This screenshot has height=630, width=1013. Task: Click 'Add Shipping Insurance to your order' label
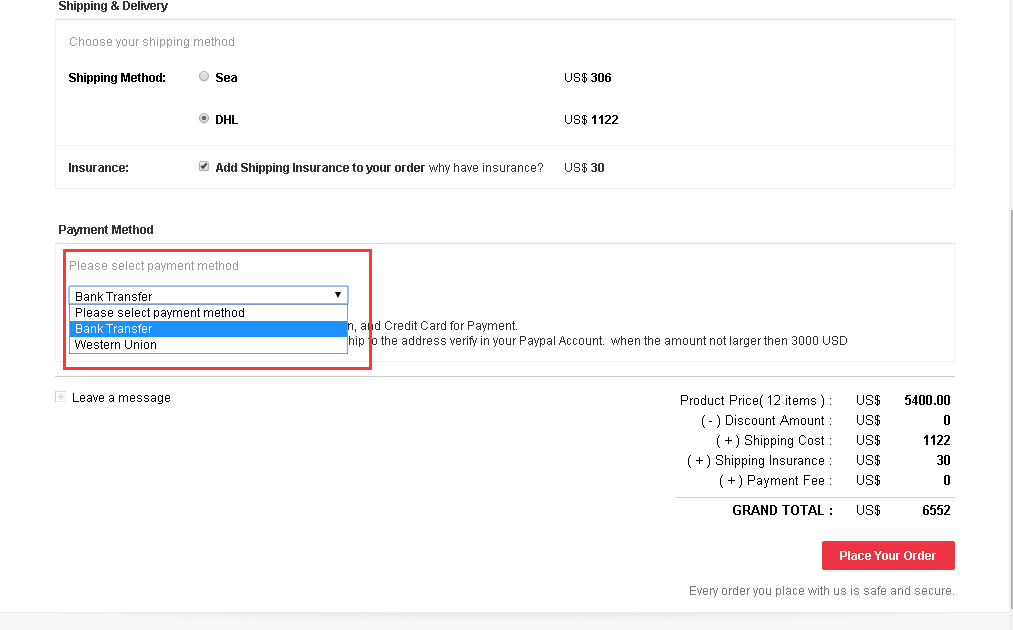coord(320,168)
